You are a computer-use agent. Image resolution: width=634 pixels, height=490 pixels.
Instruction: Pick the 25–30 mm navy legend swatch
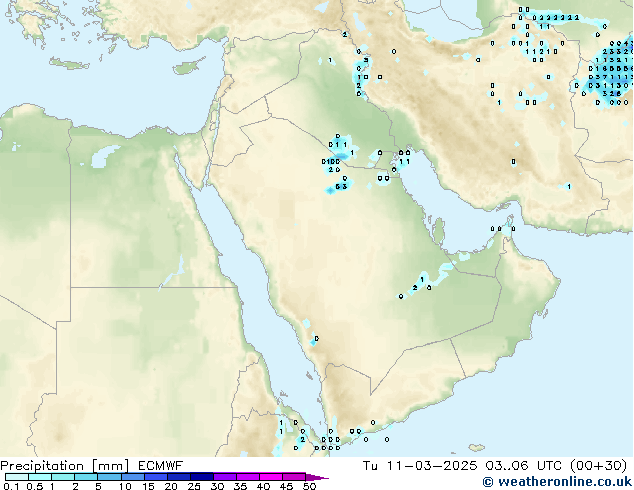201,477
